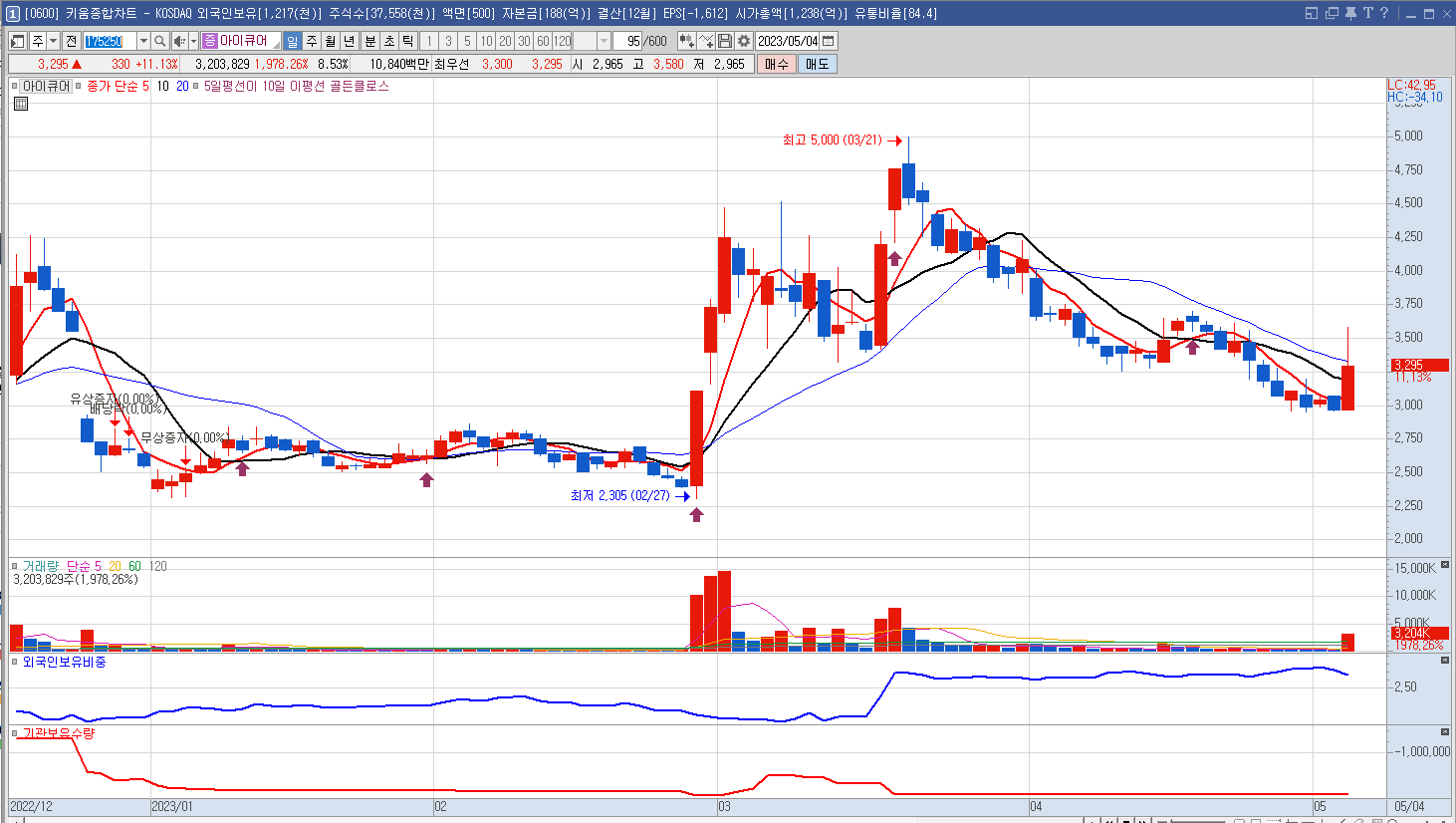This screenshot has width=1456, height=823.
Task: Click the LC:42.95 indicator box
Action: tap(1412, 86)
